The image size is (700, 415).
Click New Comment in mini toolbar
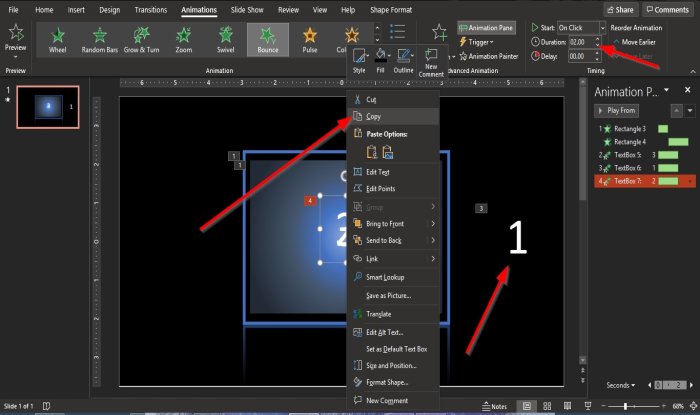point(431,63)
